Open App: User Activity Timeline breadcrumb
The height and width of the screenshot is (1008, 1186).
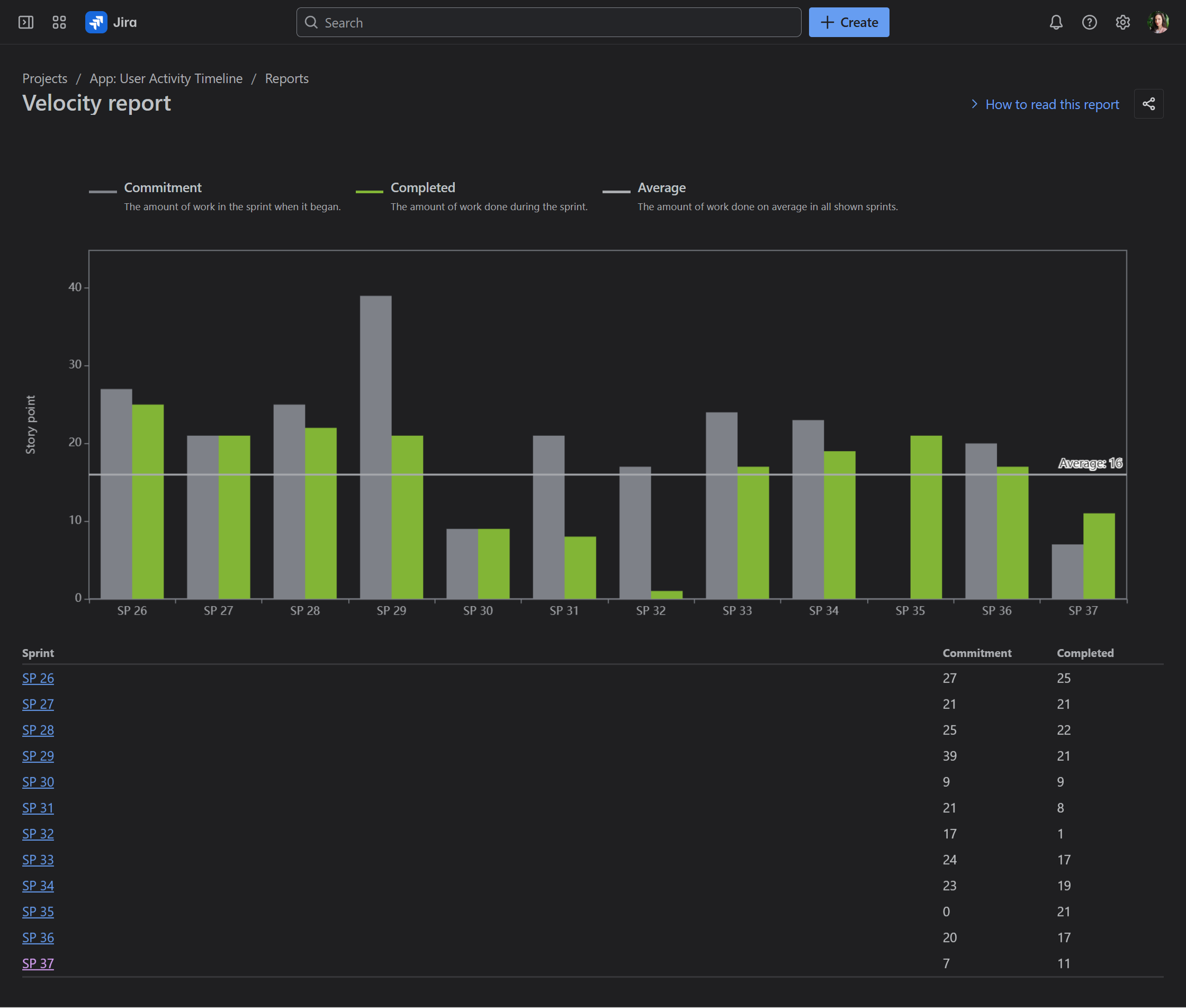coord(166,78)
